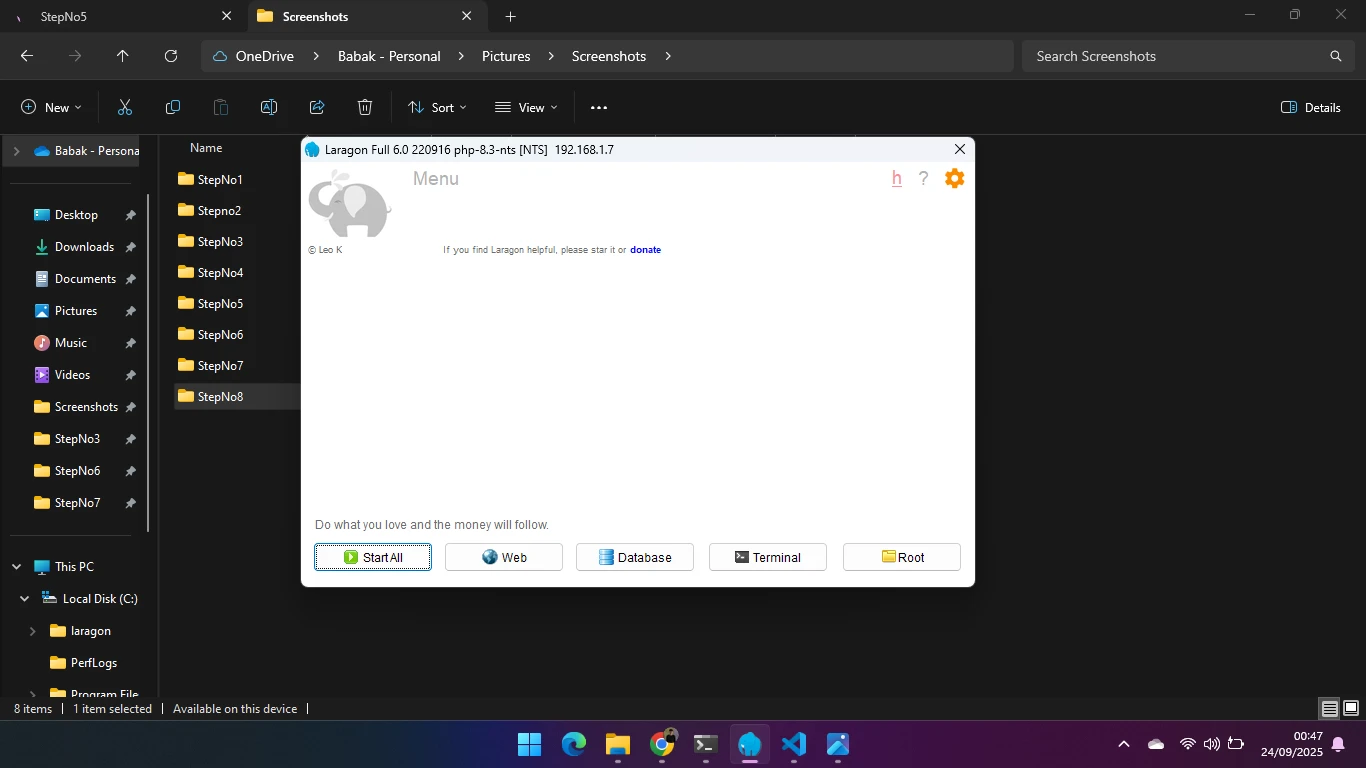Click the Search Screenshots field
1366x768 pixels.
[x=1175, y=56]
